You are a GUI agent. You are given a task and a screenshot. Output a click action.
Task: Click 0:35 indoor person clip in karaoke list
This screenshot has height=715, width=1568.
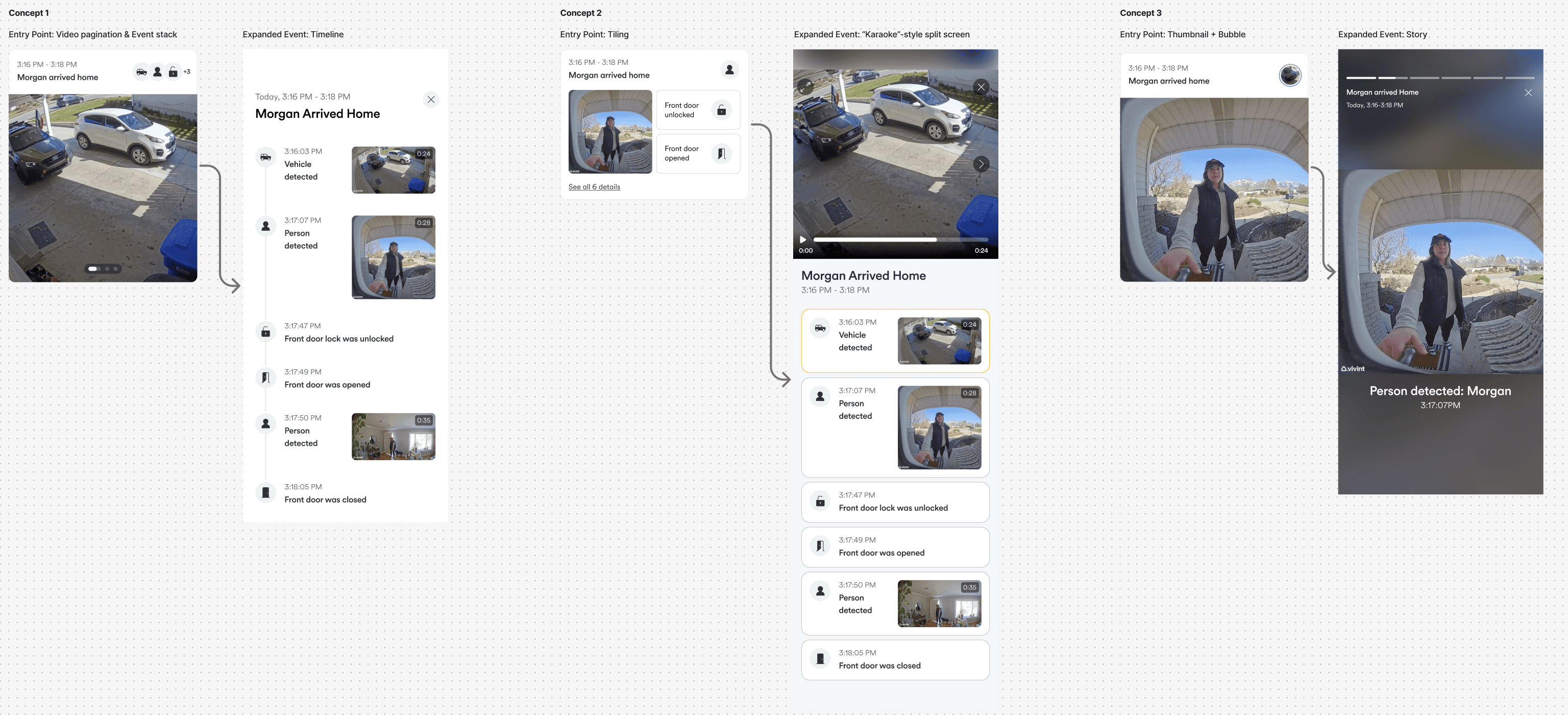(939, 603)
